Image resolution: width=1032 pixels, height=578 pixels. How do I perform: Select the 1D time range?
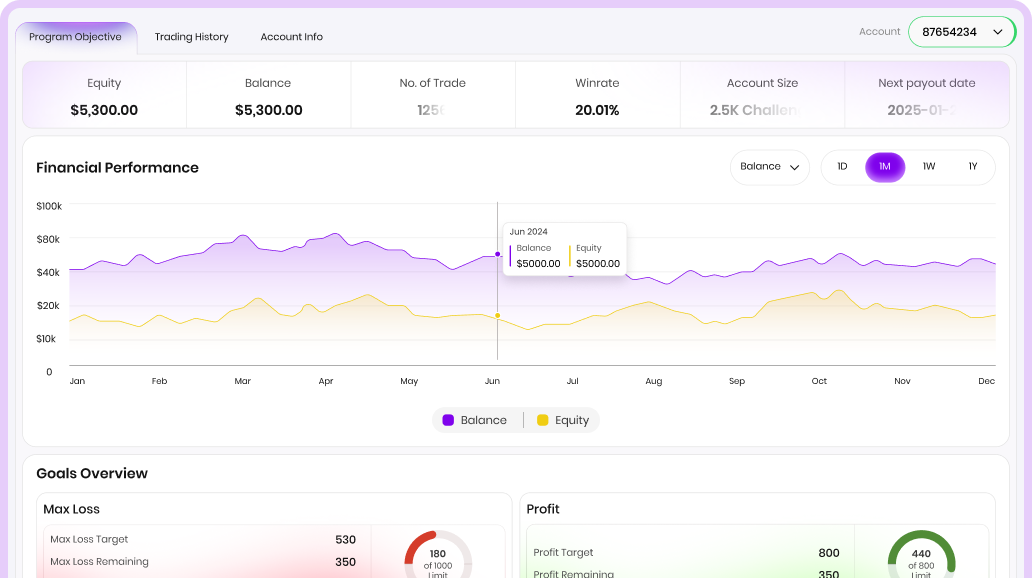(x=842, y=167)
